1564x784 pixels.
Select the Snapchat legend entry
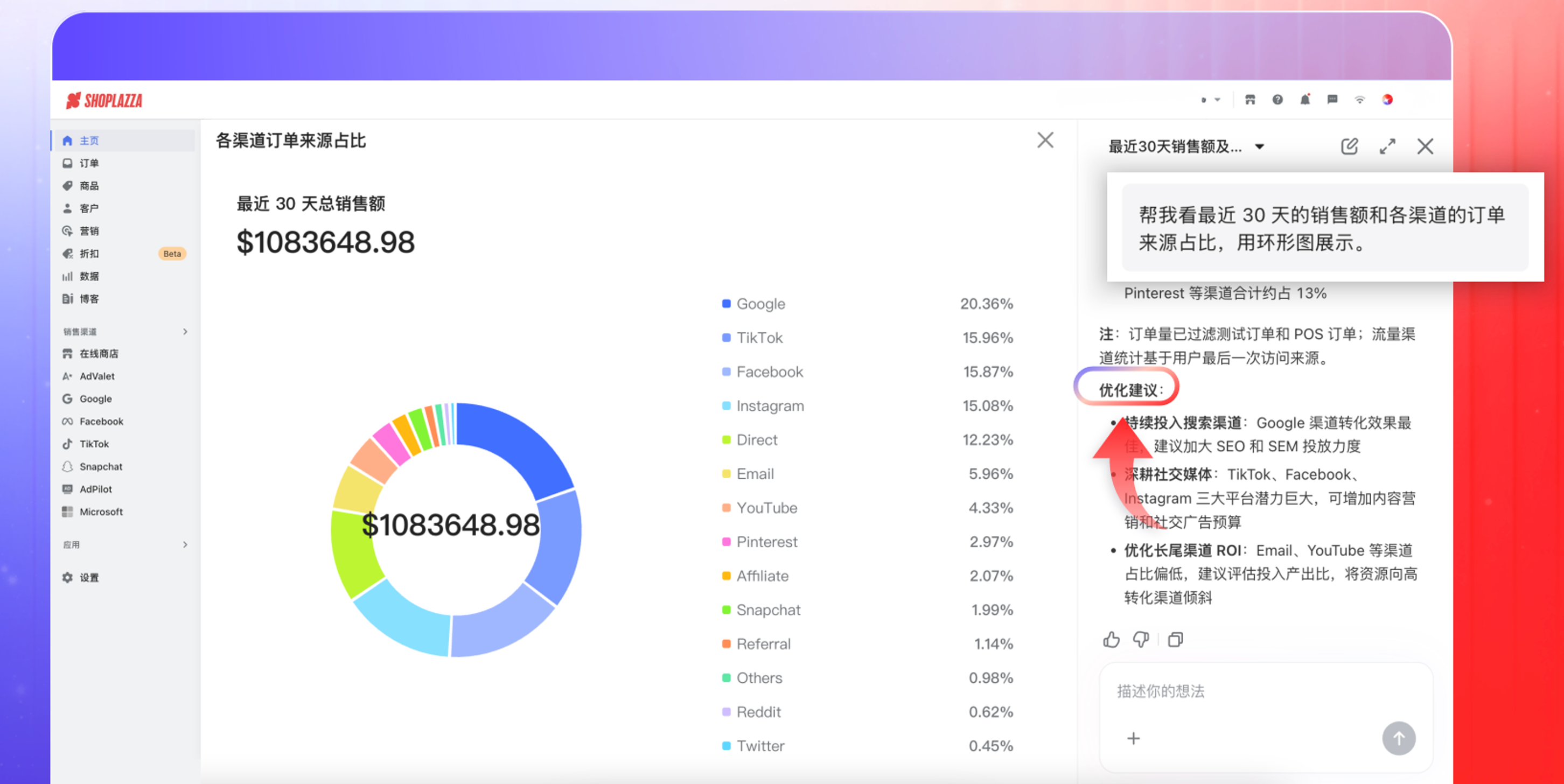click(x=868, y=609)
